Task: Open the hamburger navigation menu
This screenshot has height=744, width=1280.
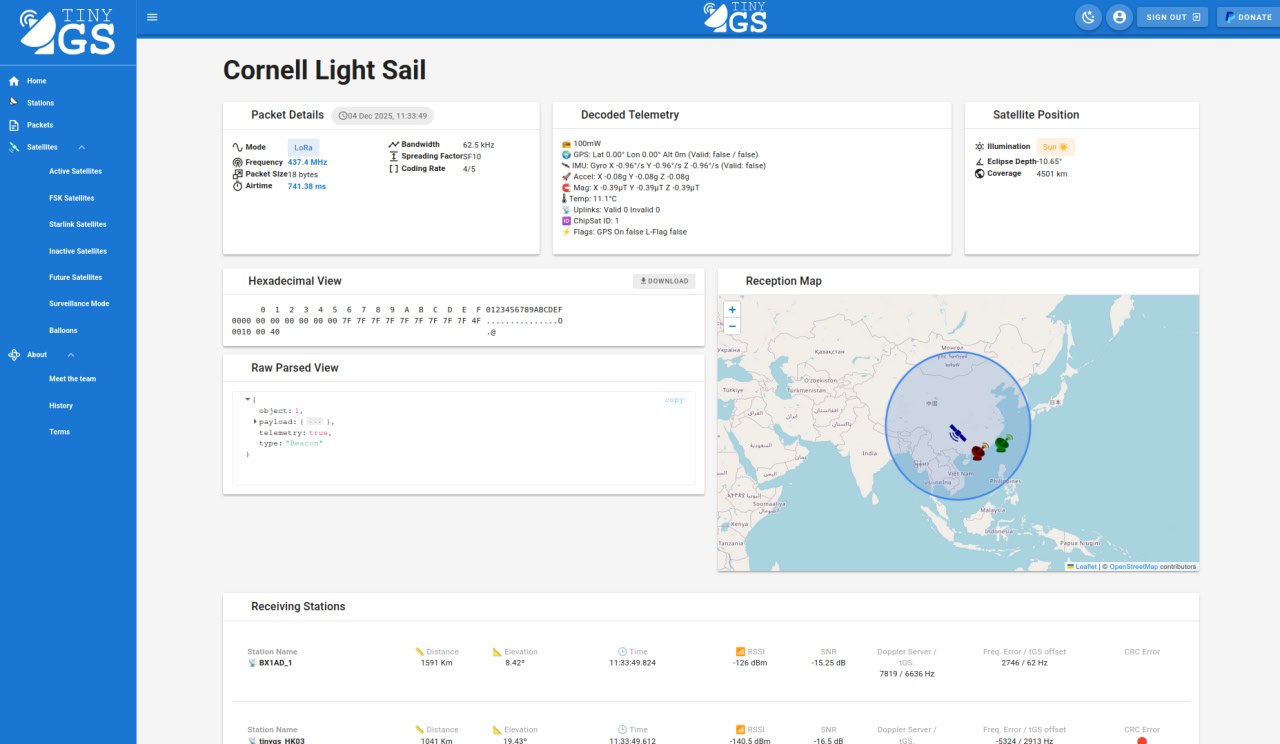Action: (152, 17)
